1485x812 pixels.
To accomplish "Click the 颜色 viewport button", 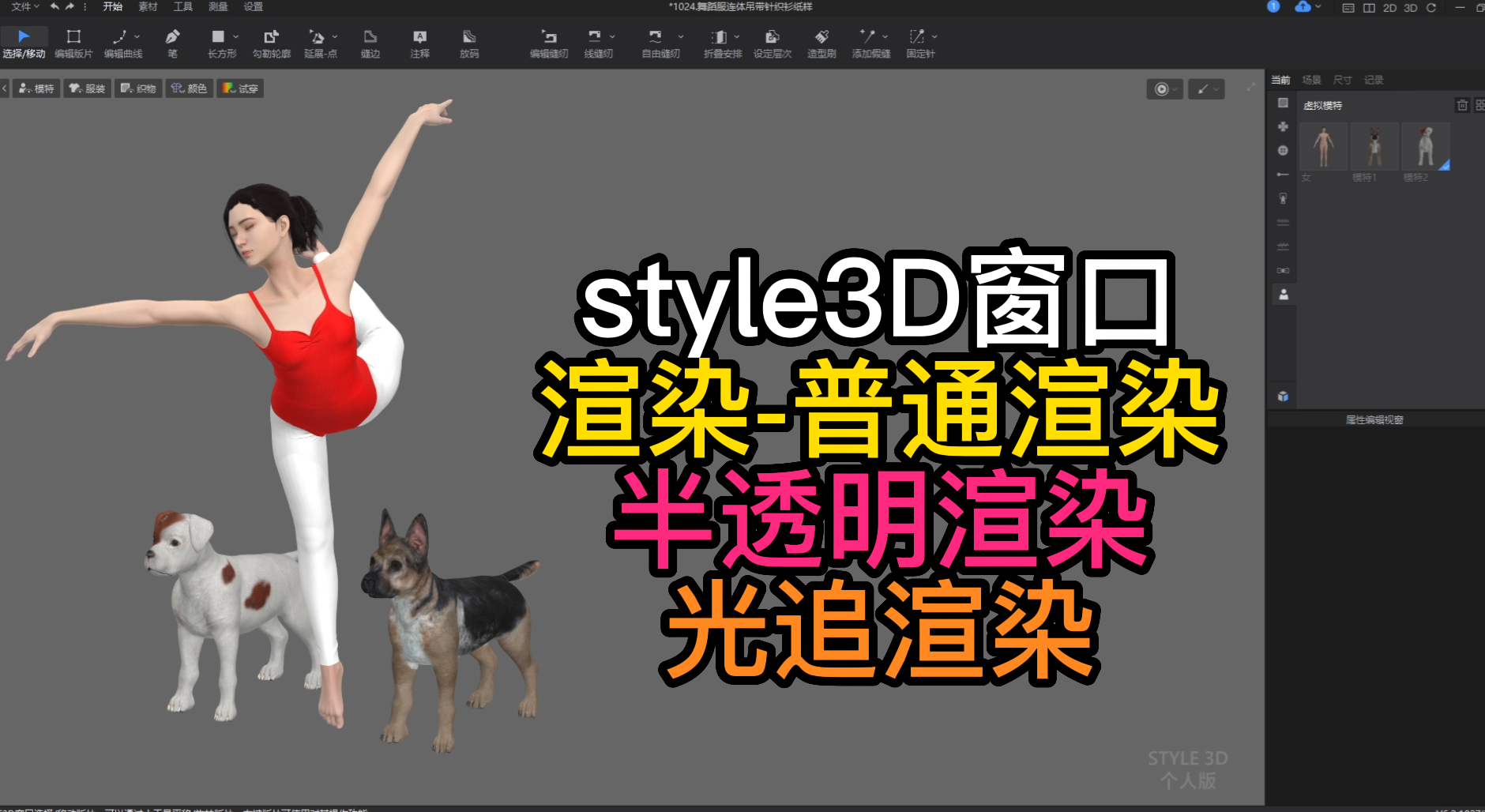I will pyautogui.click(x=189, y=88).
